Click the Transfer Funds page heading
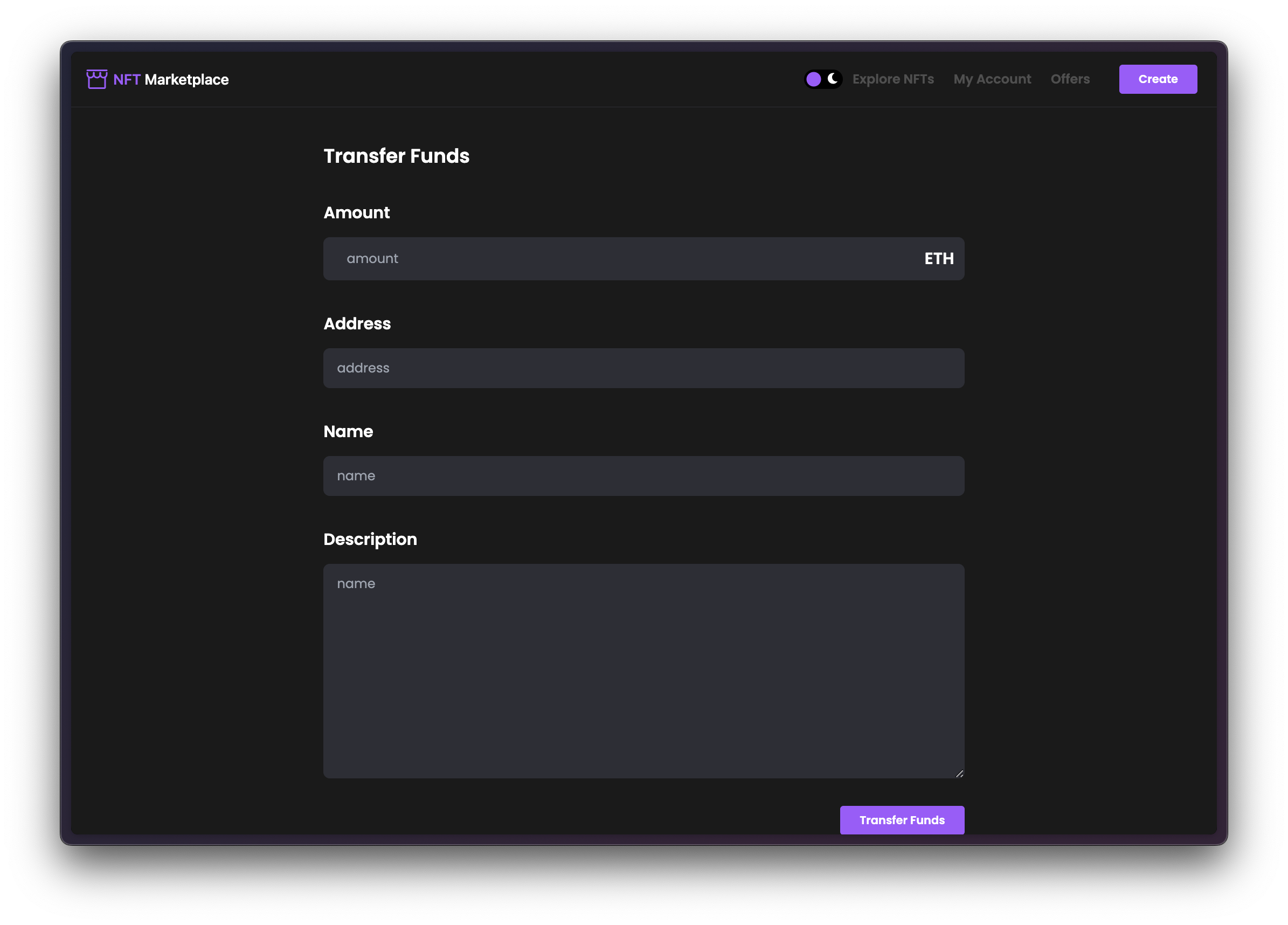 (397, 156)
